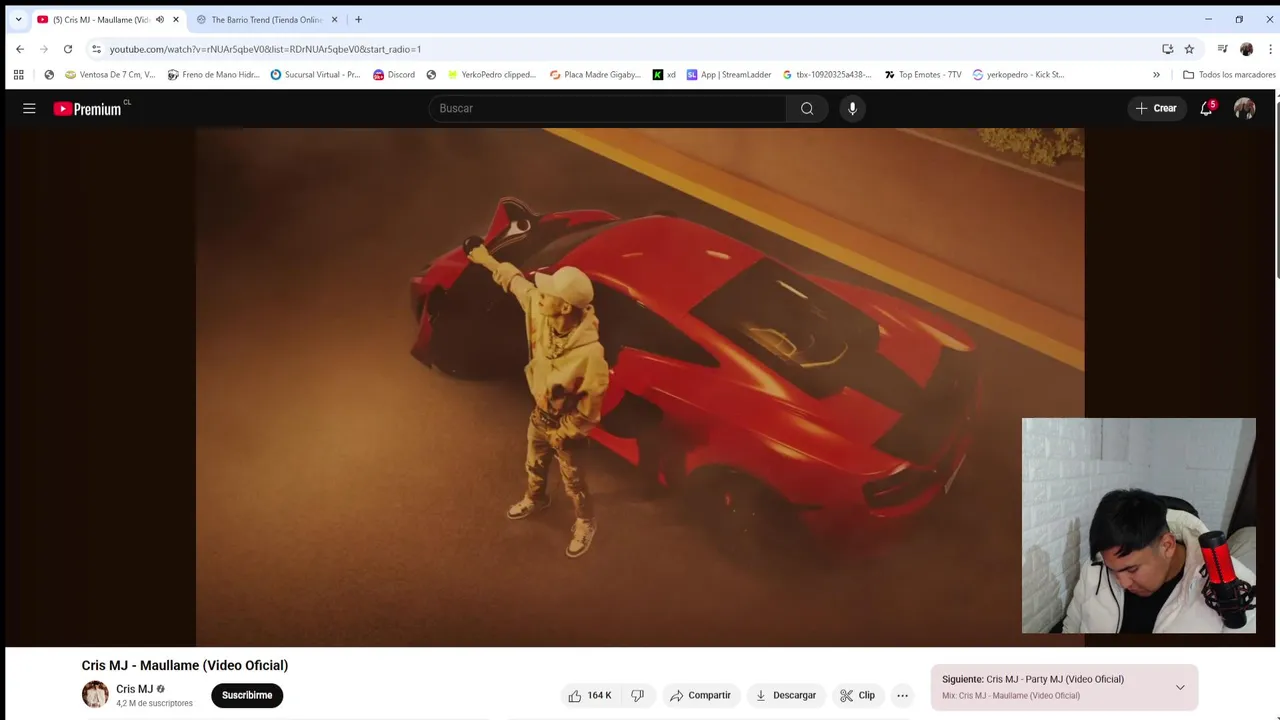Click the Descargar download button
This screenshot has height=720, width=1280.
pyautogui.click(x=786, y=695)
